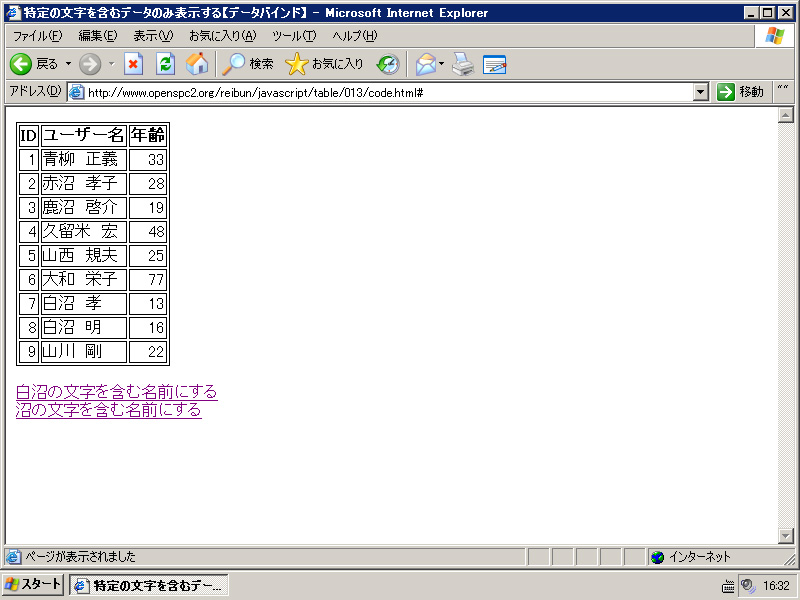Print the page with the printer icon
800x600 pixels.
[x=463, y=64]
